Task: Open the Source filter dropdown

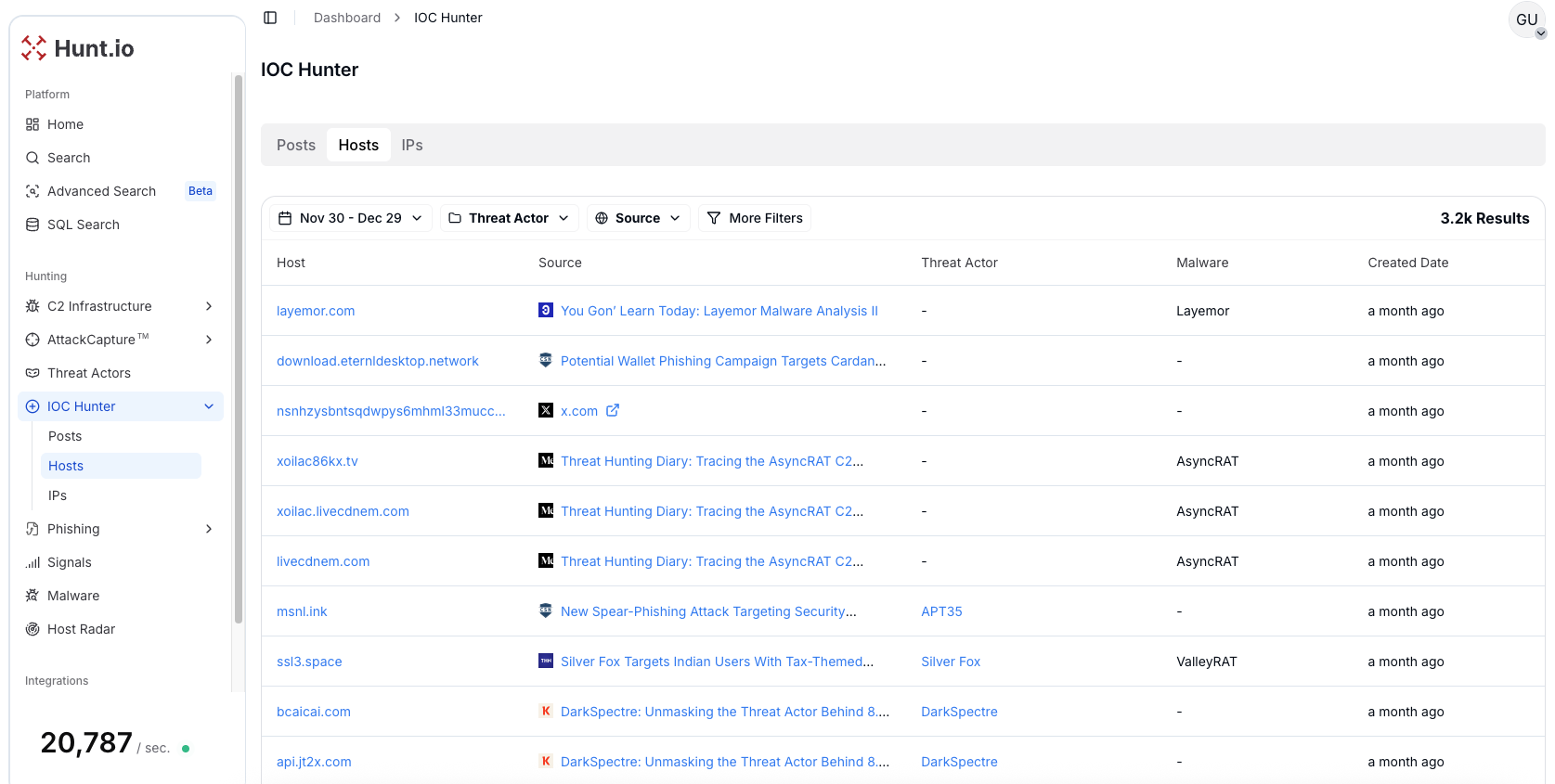Action: click(638, 218)
